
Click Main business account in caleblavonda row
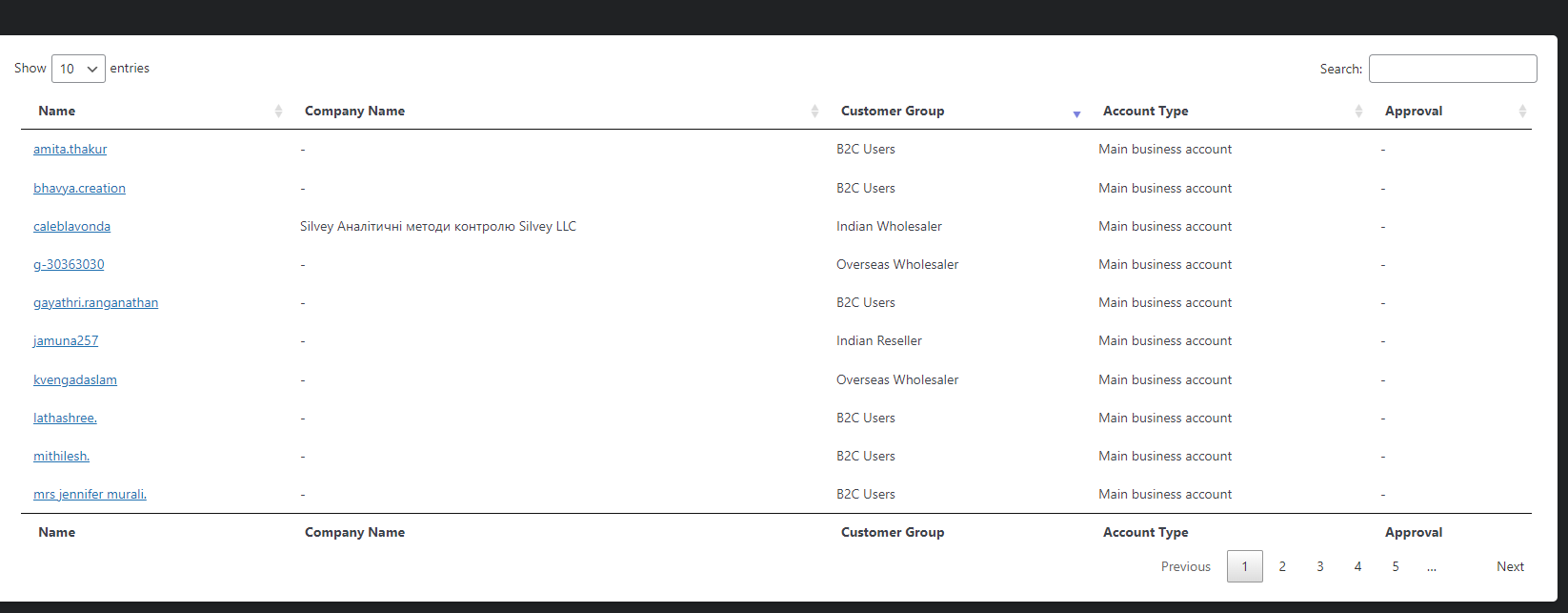point(1165,227)
